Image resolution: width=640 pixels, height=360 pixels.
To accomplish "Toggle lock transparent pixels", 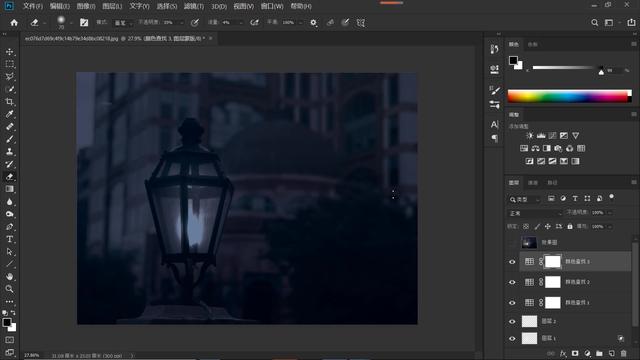I will tap(526, 226).
